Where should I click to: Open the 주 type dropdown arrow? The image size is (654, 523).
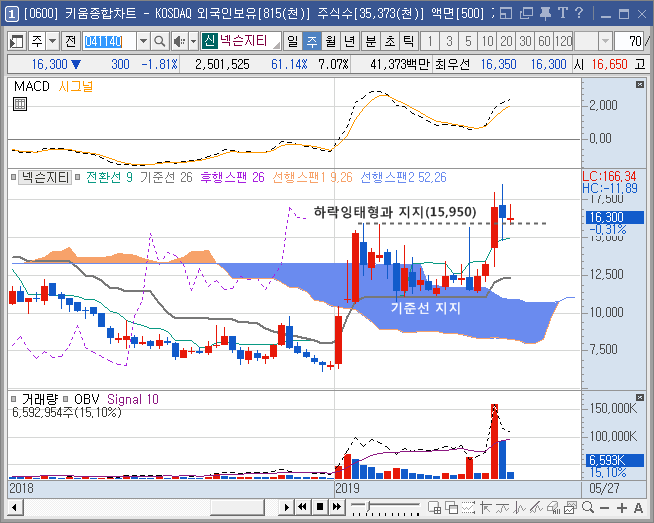click(x=52, y=41)
